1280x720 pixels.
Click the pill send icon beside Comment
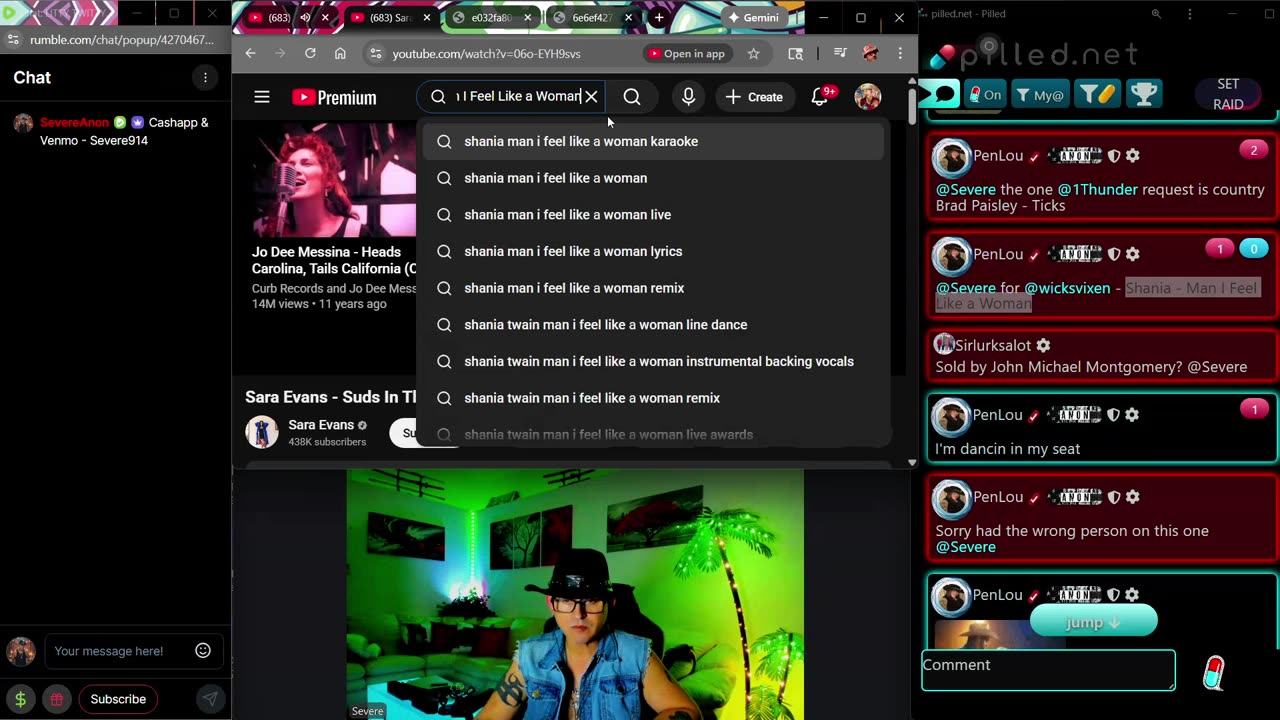pos(1213,673)
